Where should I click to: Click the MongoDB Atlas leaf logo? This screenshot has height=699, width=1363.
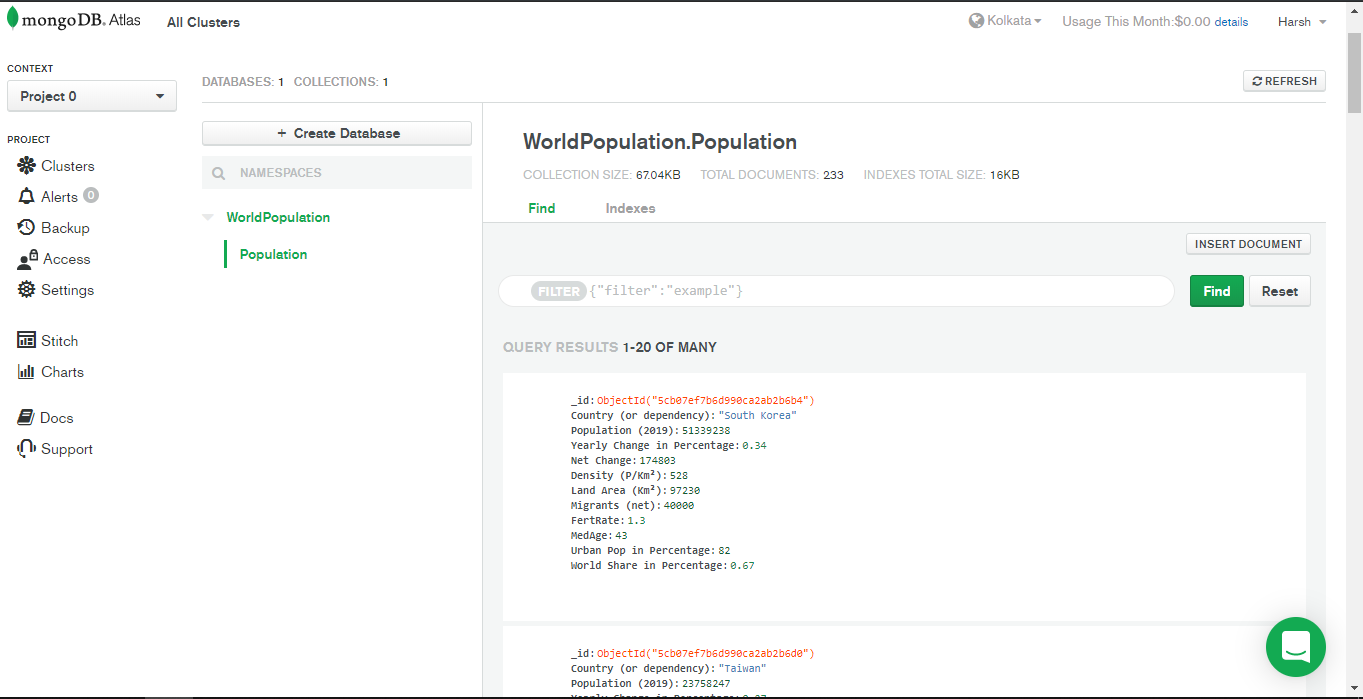[x=13, y=19]
